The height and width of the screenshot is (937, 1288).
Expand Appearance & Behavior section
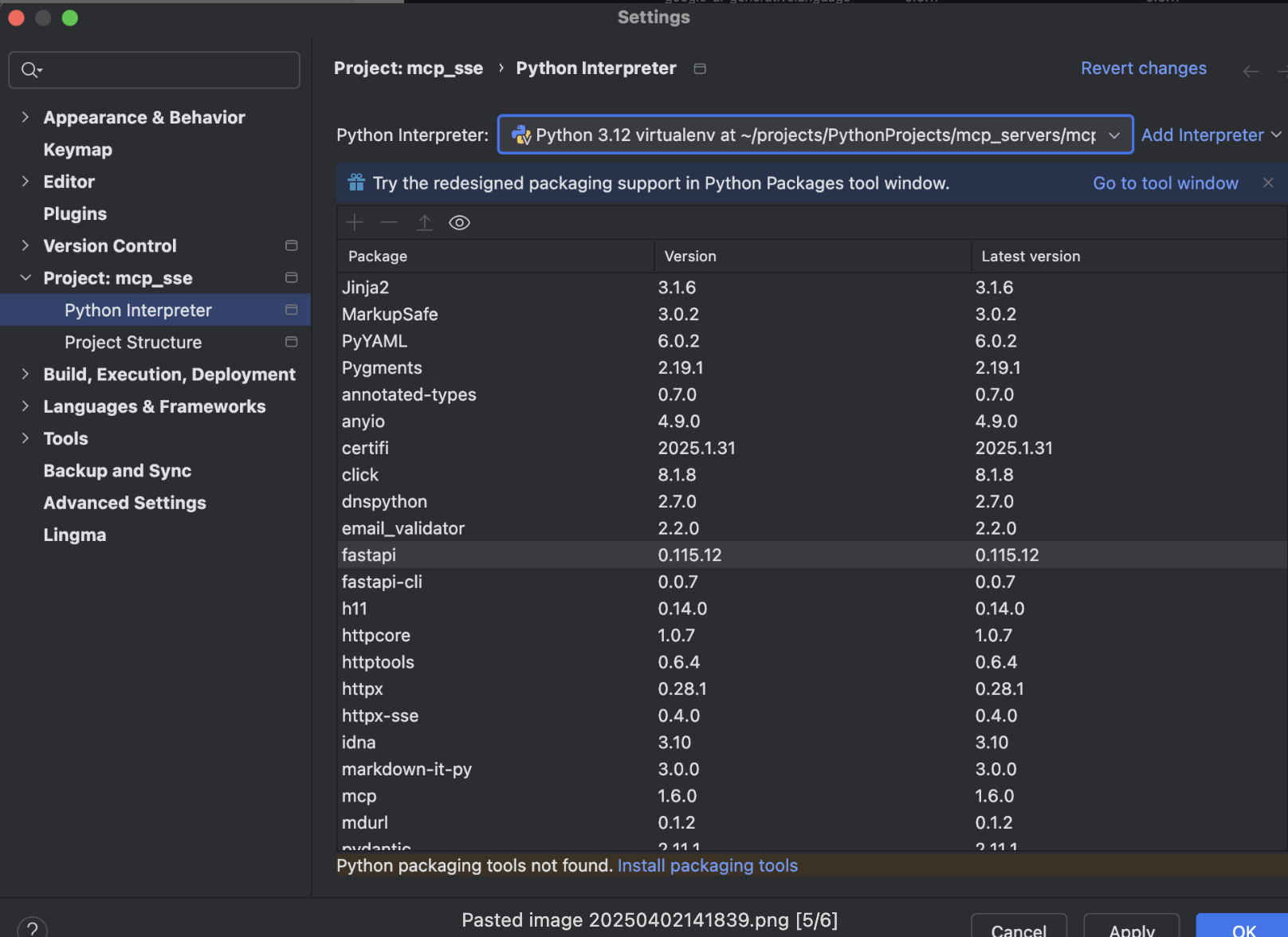[x=26, y=117]
